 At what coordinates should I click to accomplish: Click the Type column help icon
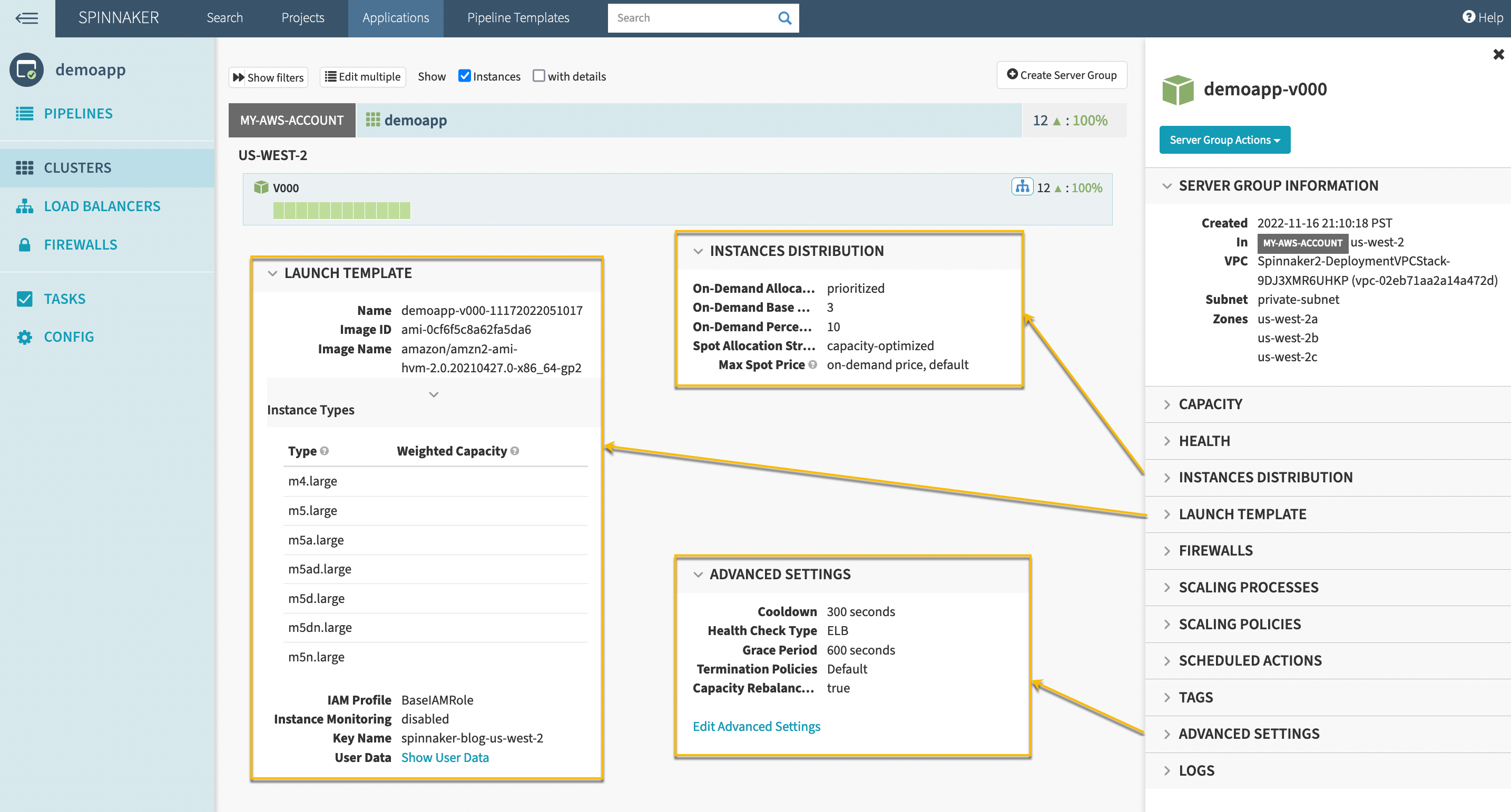(x=325, y=451)
